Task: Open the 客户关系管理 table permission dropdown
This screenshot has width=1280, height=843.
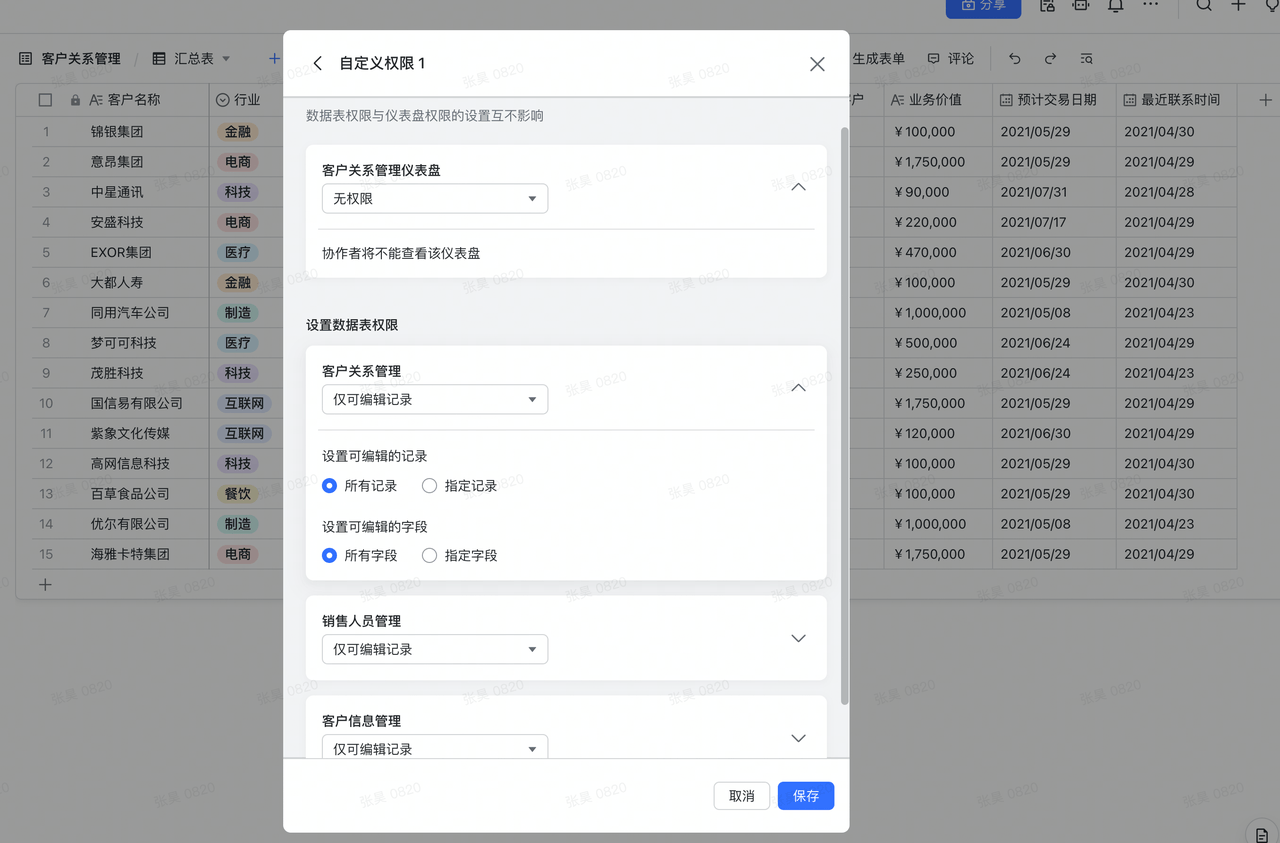Action: point(435,399)
